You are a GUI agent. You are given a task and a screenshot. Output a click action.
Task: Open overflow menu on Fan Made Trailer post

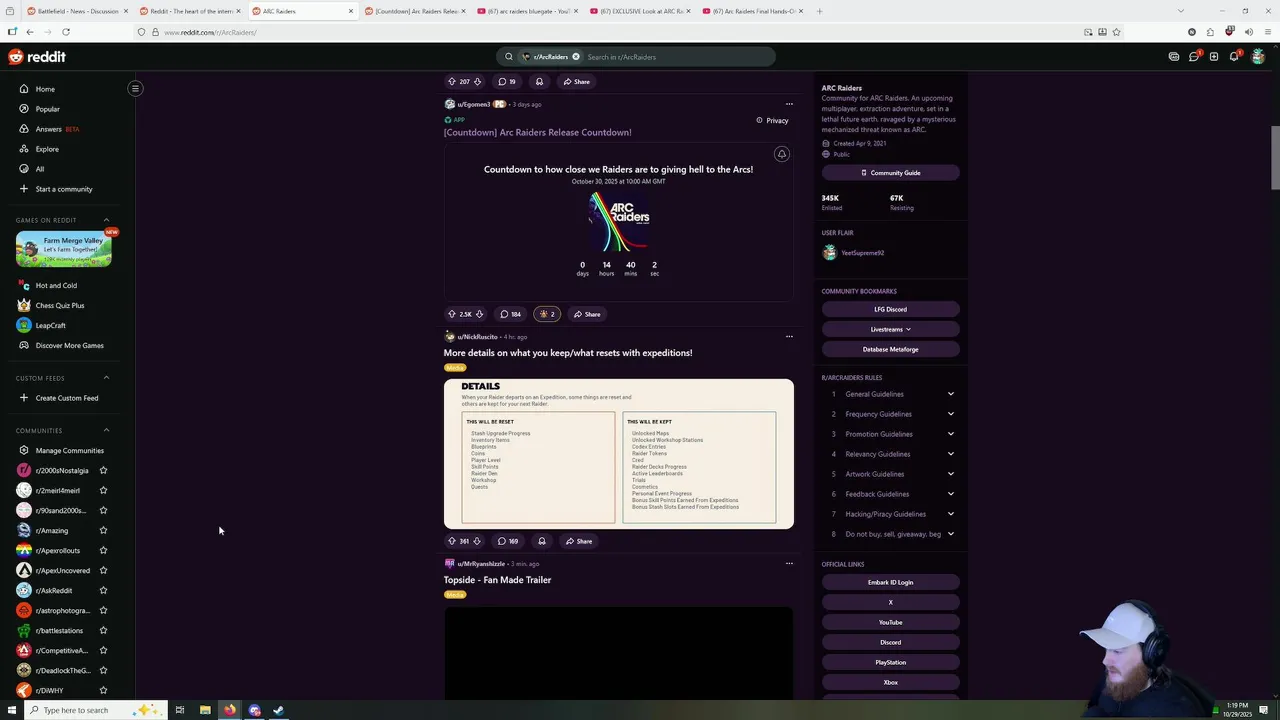789,564
